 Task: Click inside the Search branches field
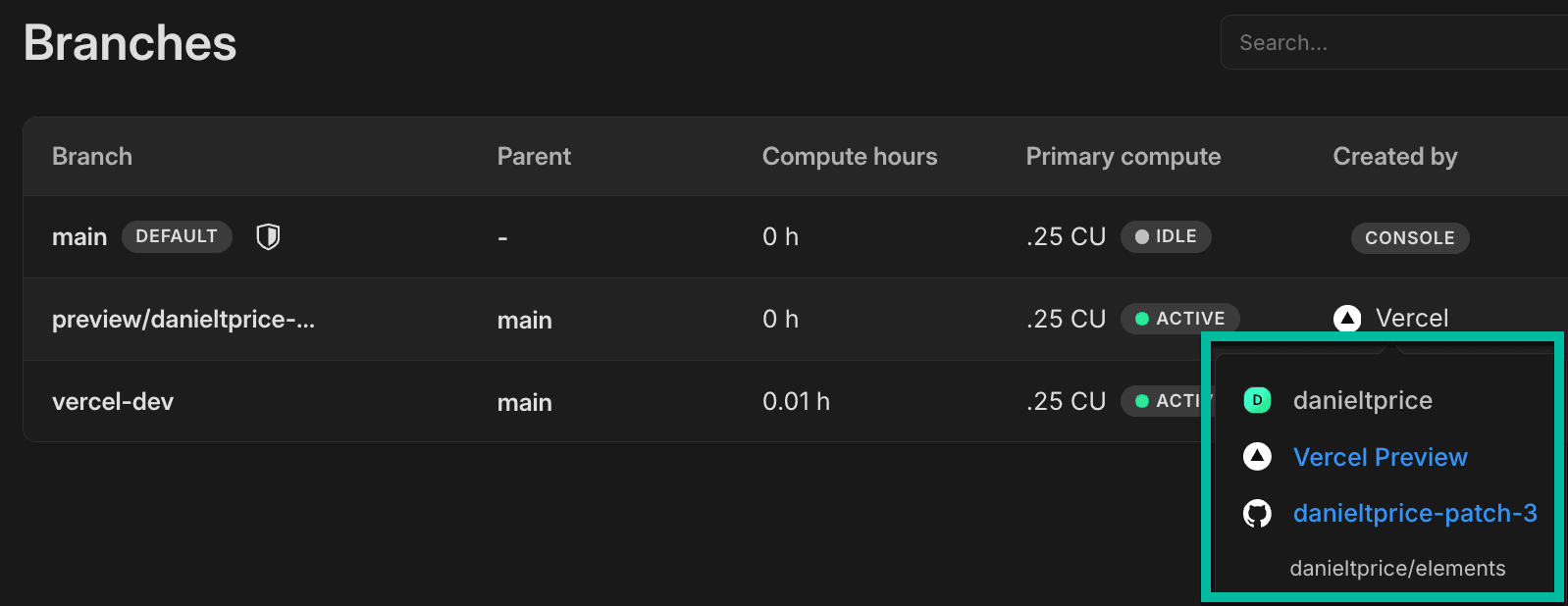tap(1393, 43)
